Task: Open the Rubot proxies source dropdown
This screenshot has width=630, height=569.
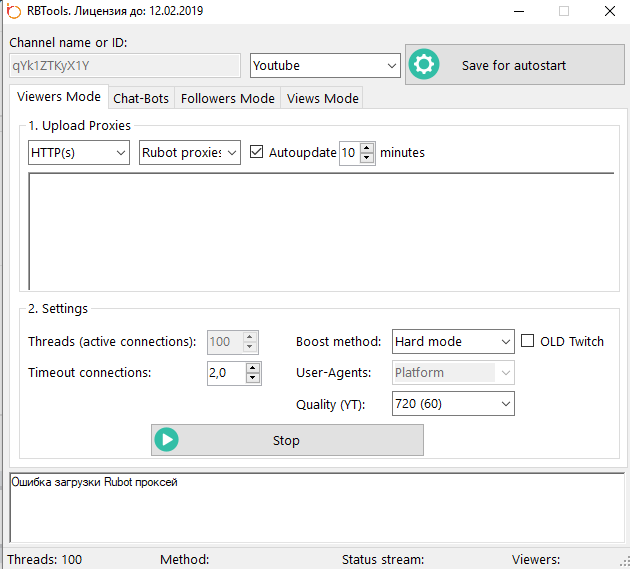Action: pos(190,153)
